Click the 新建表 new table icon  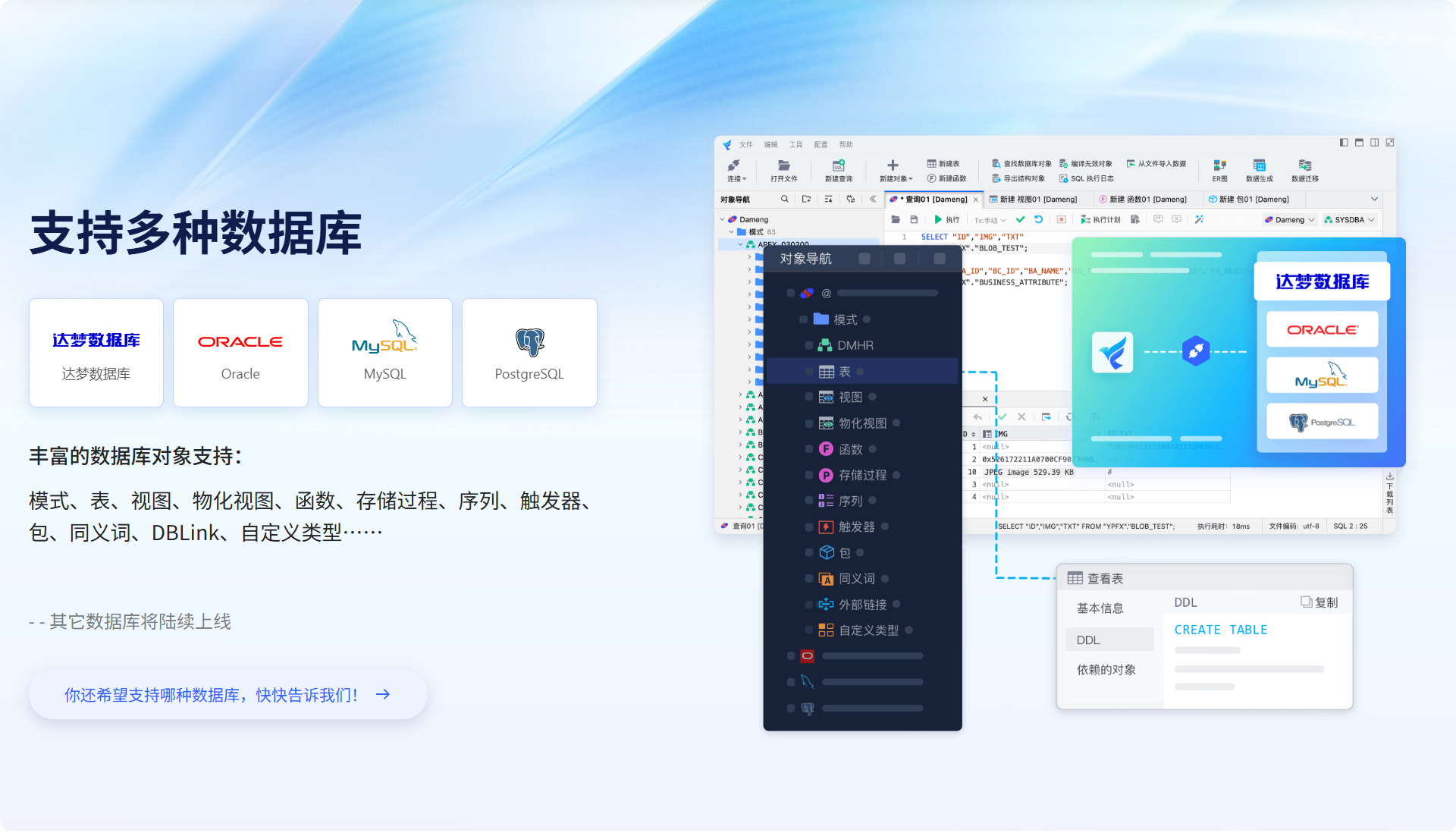click(x=931, y=164)
